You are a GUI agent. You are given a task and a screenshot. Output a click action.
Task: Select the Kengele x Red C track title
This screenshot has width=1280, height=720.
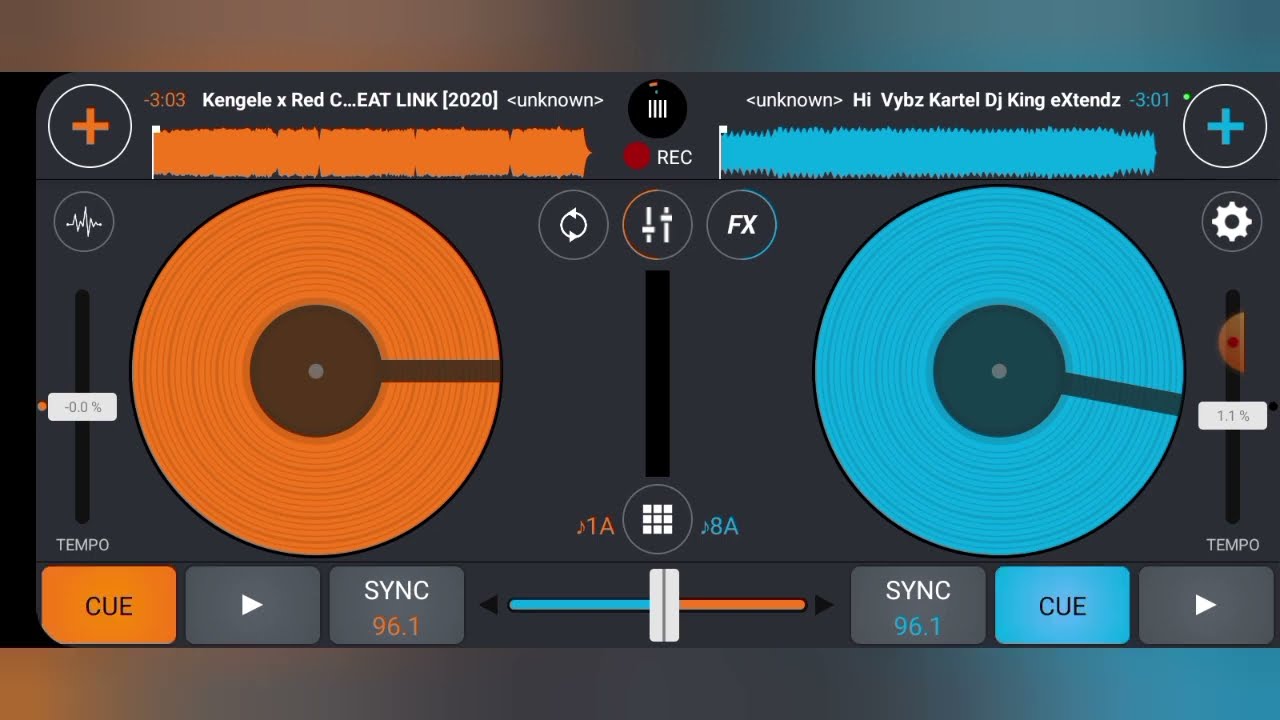(x=350, y=100)
